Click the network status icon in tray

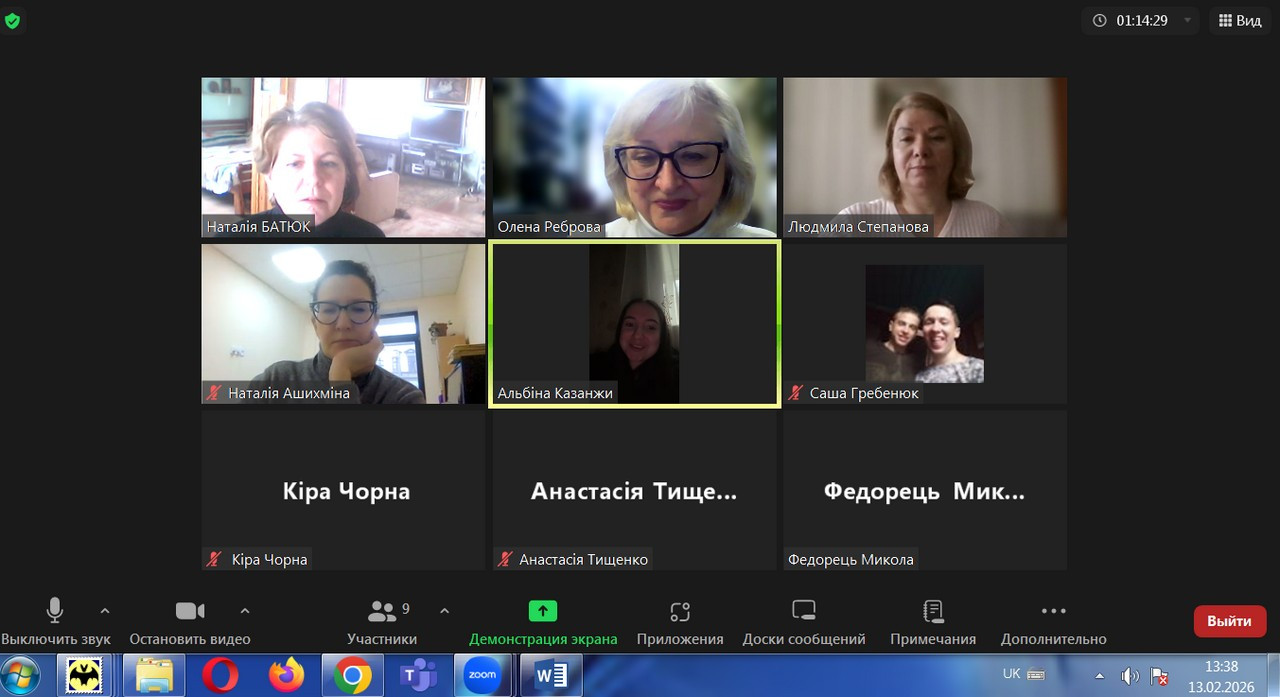click(1160, 676)
